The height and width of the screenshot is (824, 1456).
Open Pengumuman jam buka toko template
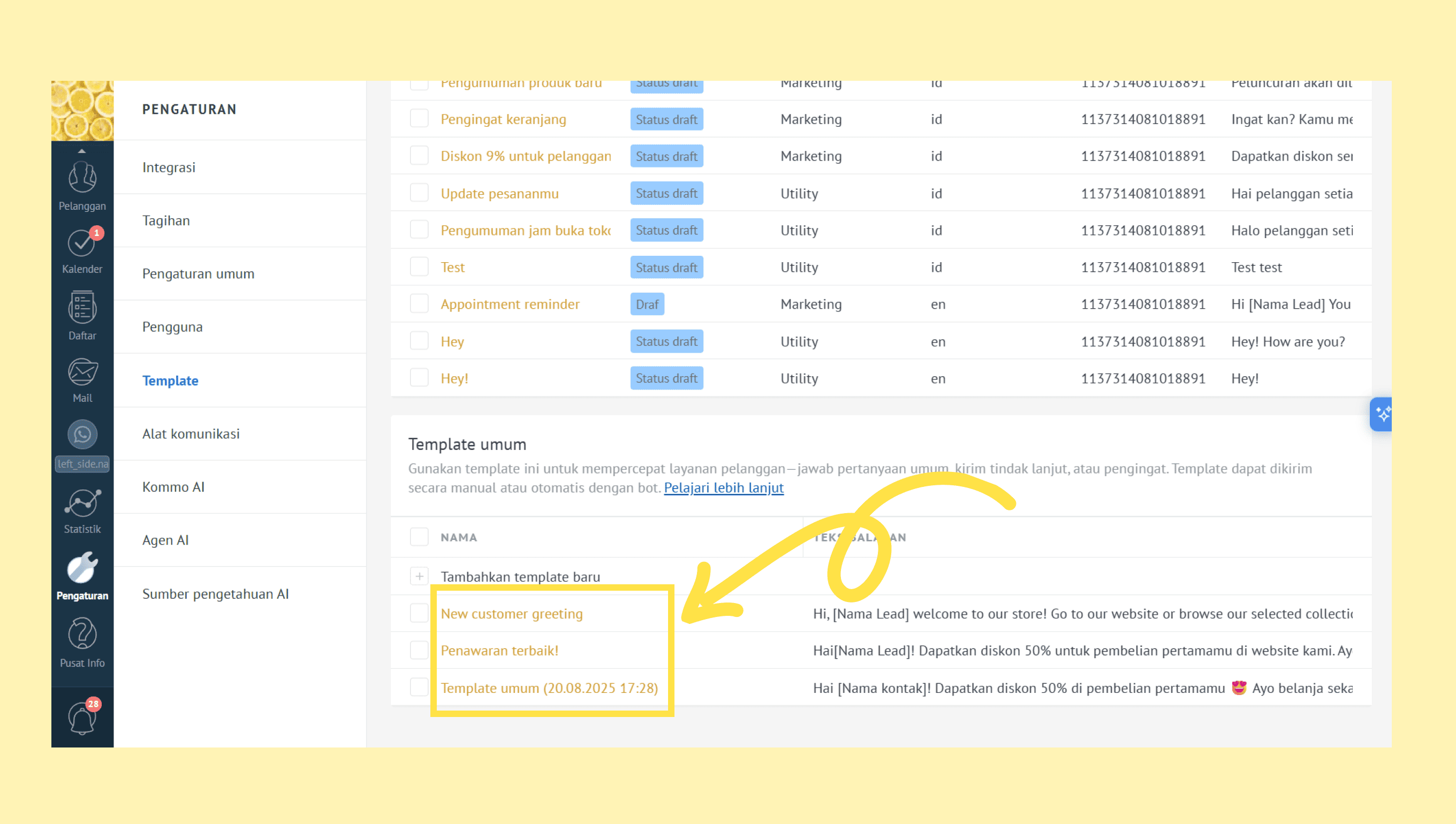coord(526,230)
